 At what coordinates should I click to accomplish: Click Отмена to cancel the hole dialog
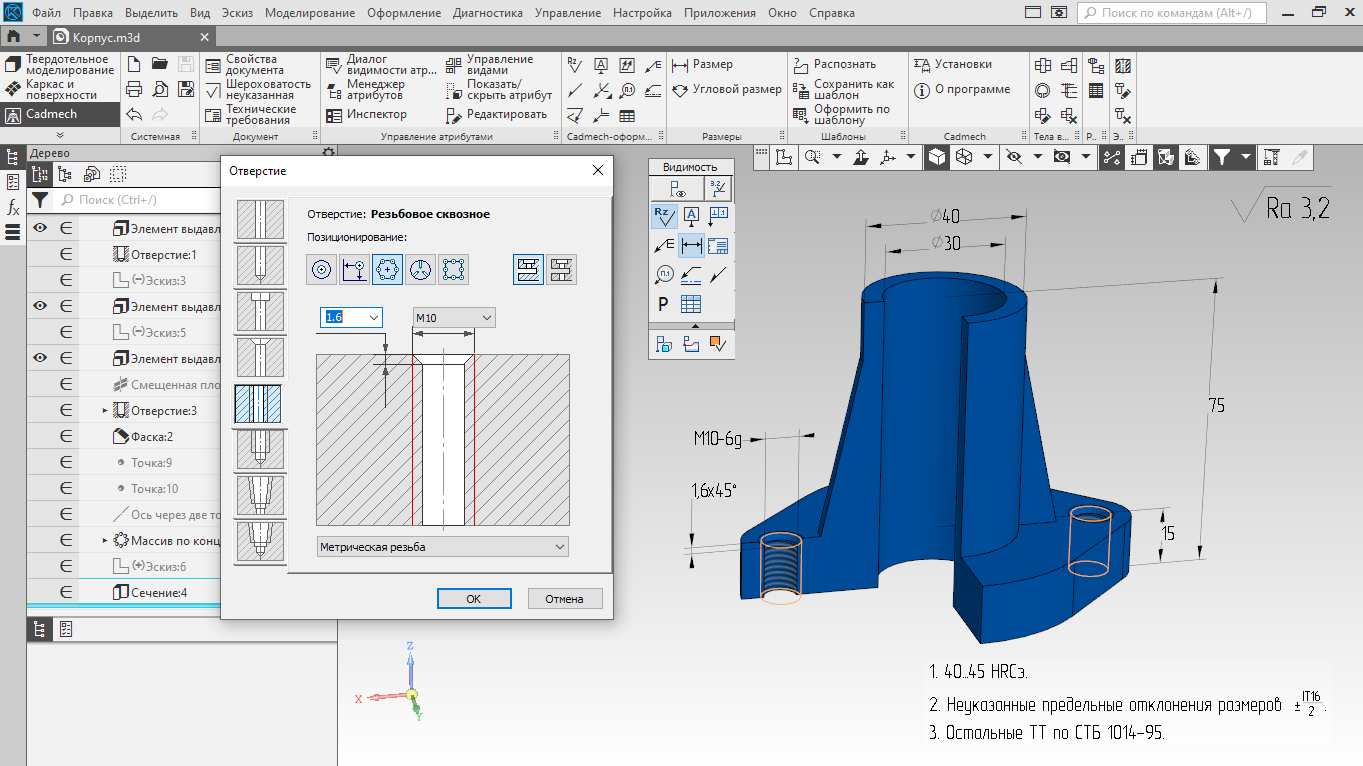tap(564, 599)
